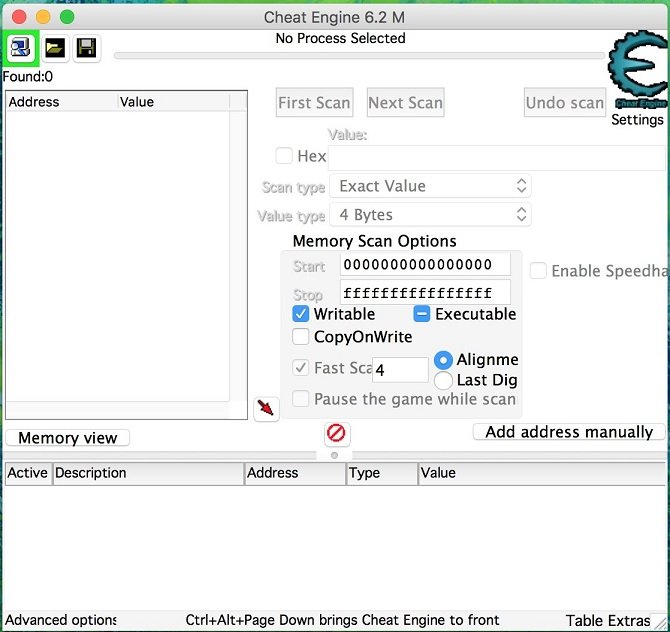Screen dimensions: 670x632
Task: Click the Start address input field
Action: coord(425,265)
